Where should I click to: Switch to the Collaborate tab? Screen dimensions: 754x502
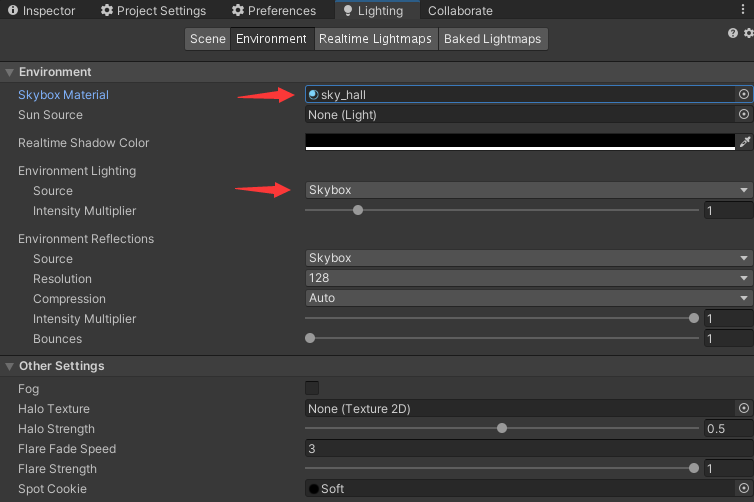tap(460, 10)
